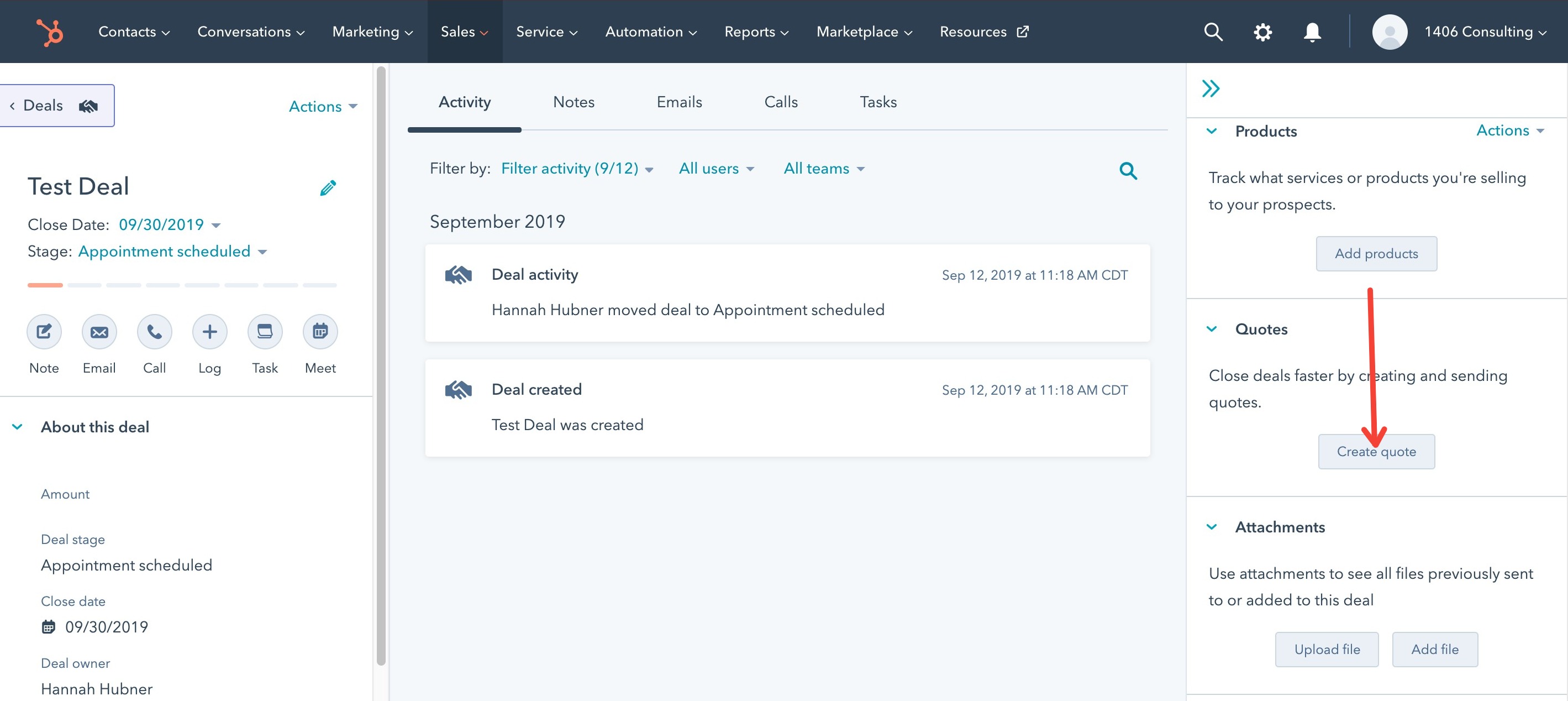This screenshot has width=1568, height=701.
Task: Collapse the About this deal section
Action: (x=18, y=427)
